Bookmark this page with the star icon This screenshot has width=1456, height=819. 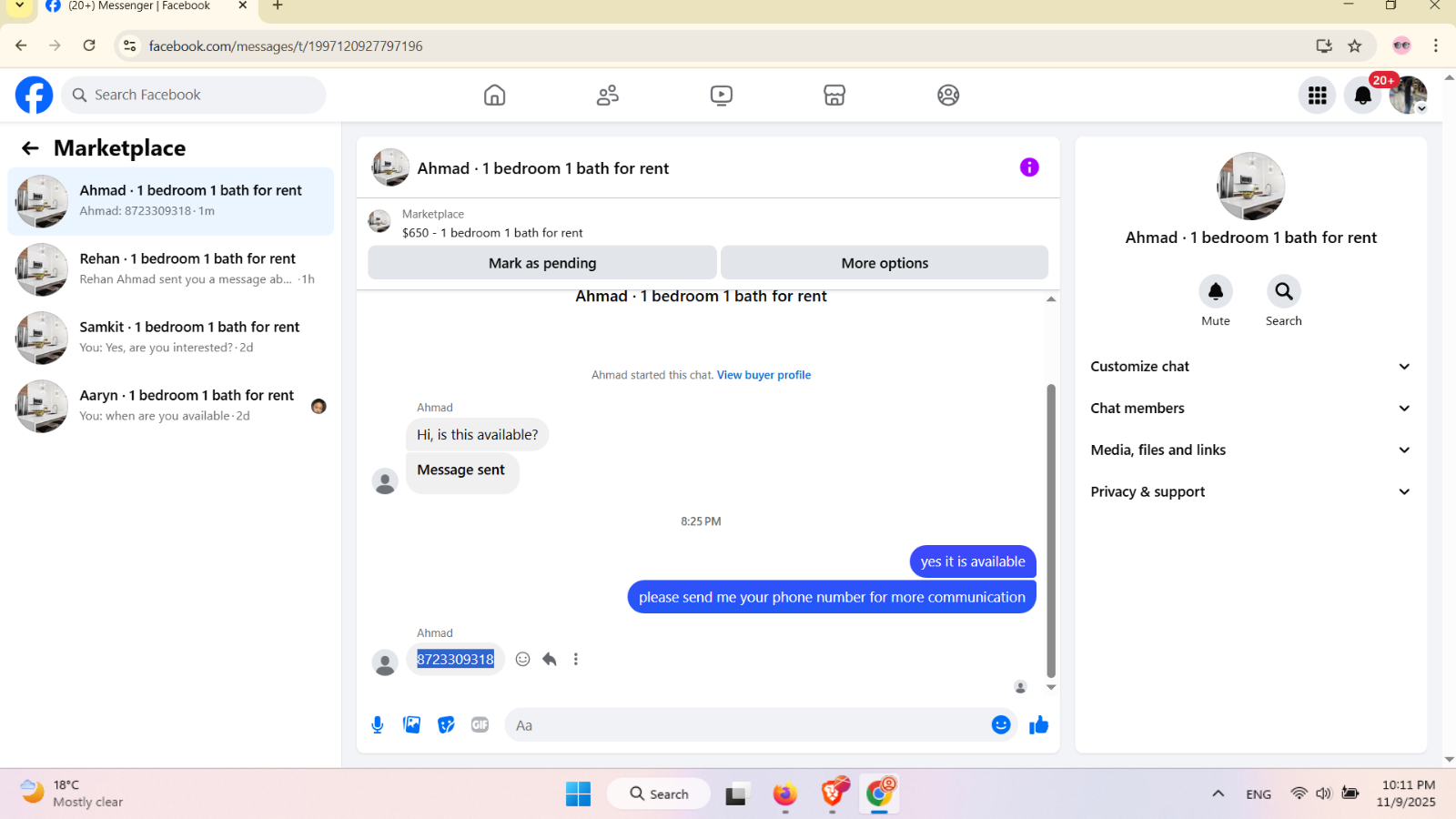coord(1355,45)
